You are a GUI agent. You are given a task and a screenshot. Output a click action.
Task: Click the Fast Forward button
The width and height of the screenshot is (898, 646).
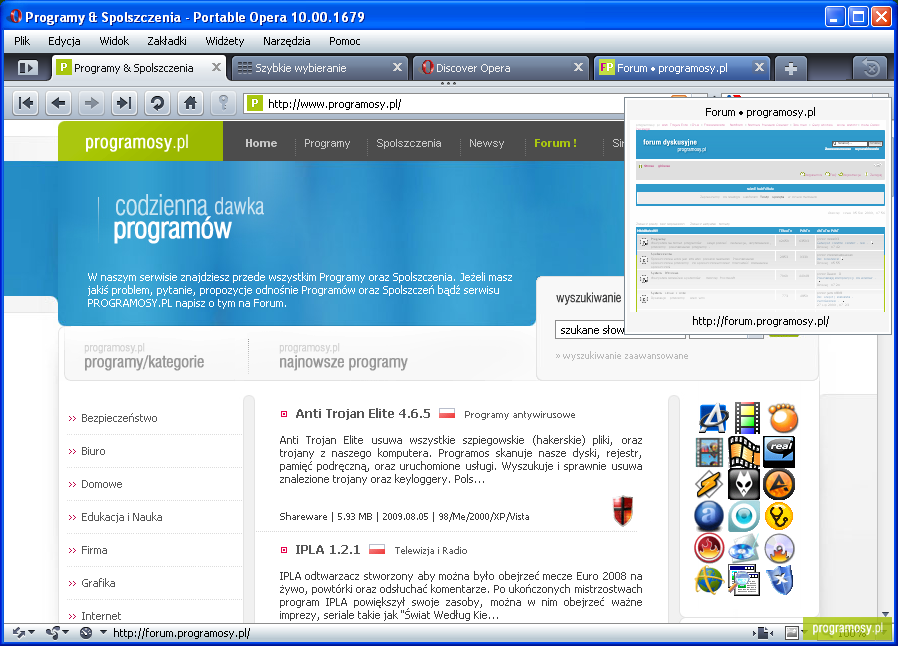pyautogui.click(x=124, y=103)
